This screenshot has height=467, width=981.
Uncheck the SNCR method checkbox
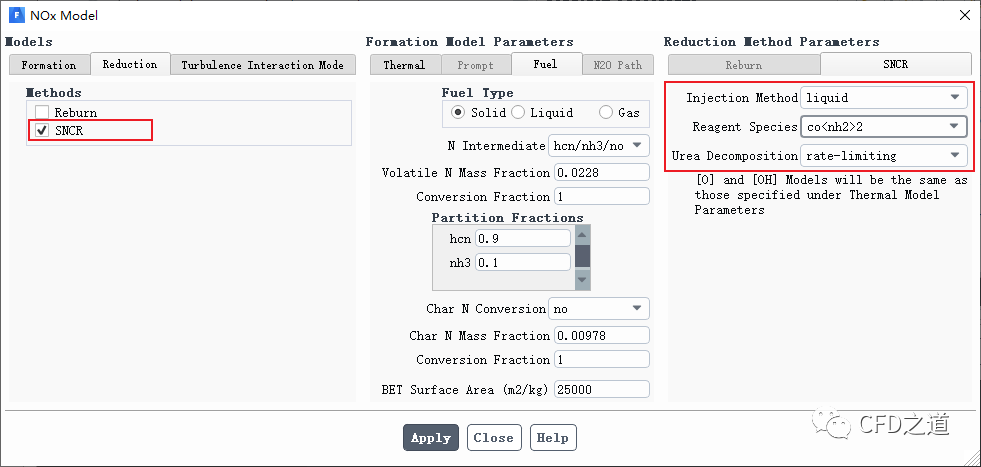tap(42, 130)
